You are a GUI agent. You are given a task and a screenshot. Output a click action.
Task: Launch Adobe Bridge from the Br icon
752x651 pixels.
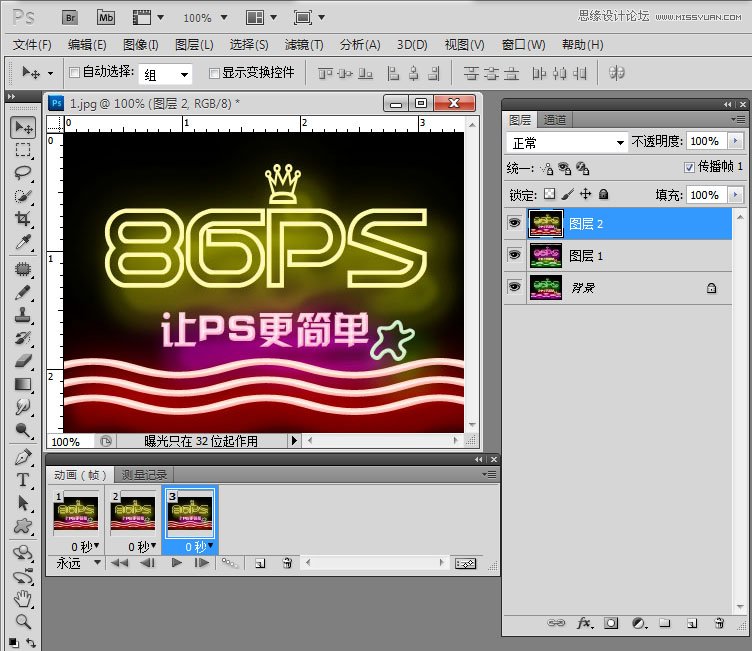[x=71, y=17]
